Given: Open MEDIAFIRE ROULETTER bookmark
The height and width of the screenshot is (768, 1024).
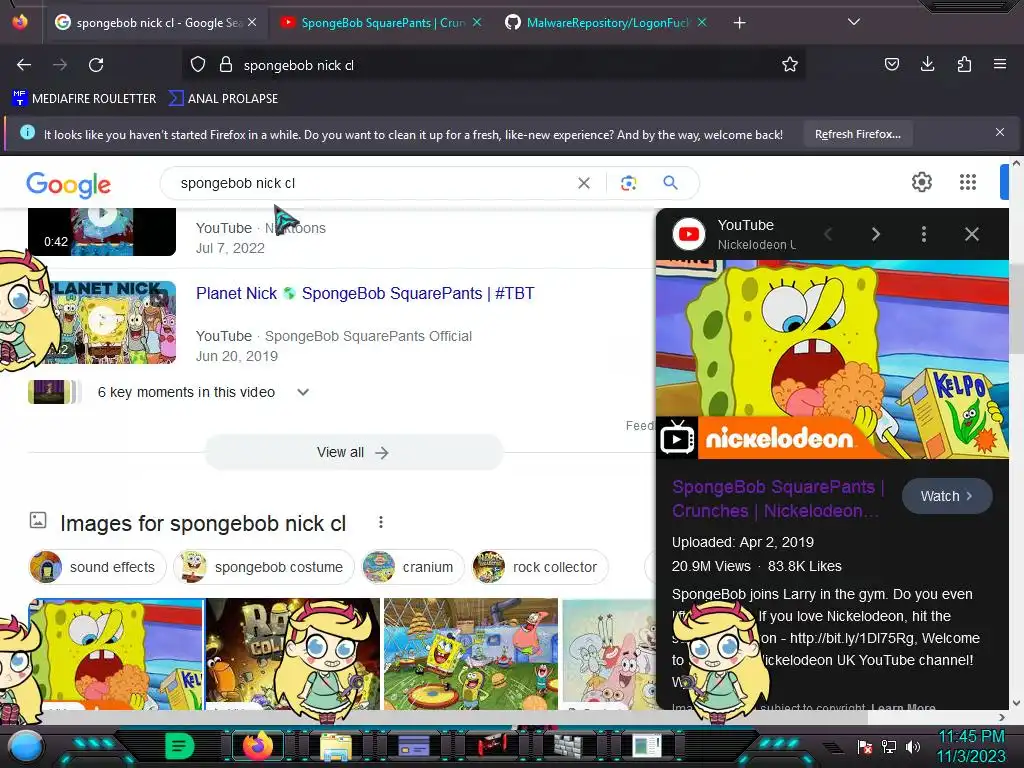Looking at the screenshot, I should tap(84, 99).
